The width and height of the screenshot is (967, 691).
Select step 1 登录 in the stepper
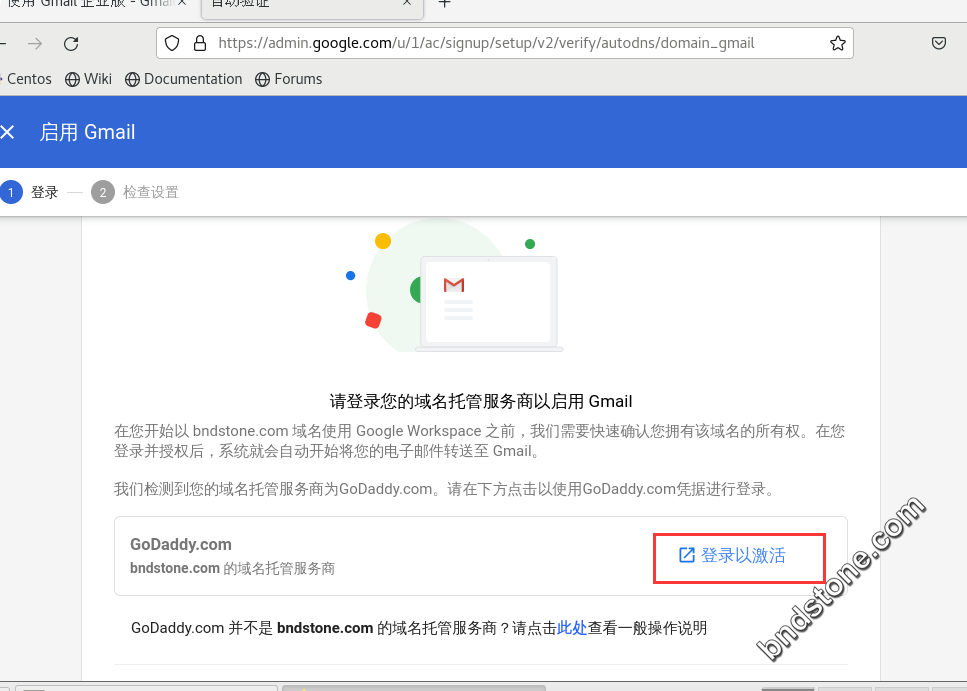[30, 192]
